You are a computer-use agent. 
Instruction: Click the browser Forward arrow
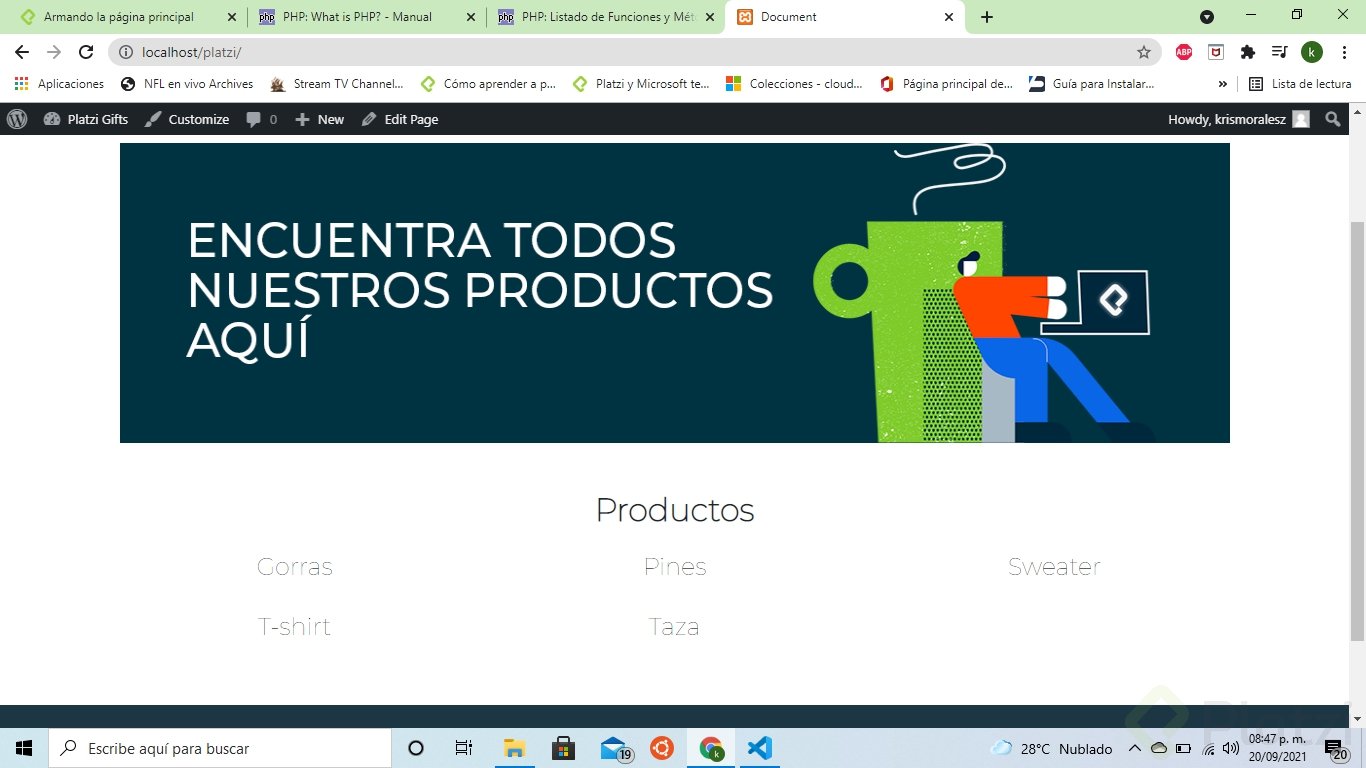pos(54,52)
